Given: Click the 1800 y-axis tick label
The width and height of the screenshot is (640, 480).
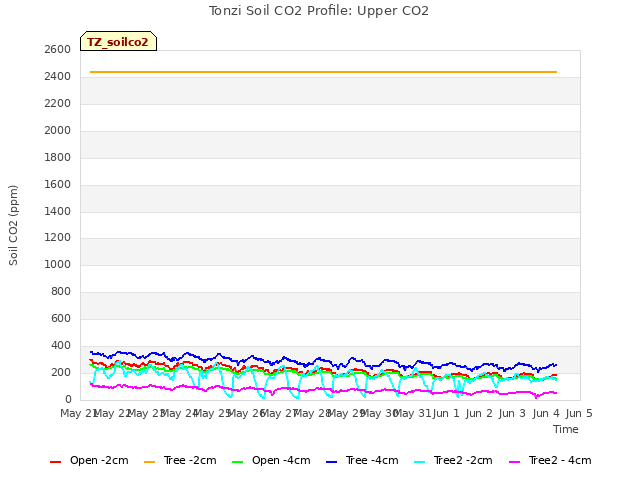Looking at the screenshot, I should coord(58,157).
